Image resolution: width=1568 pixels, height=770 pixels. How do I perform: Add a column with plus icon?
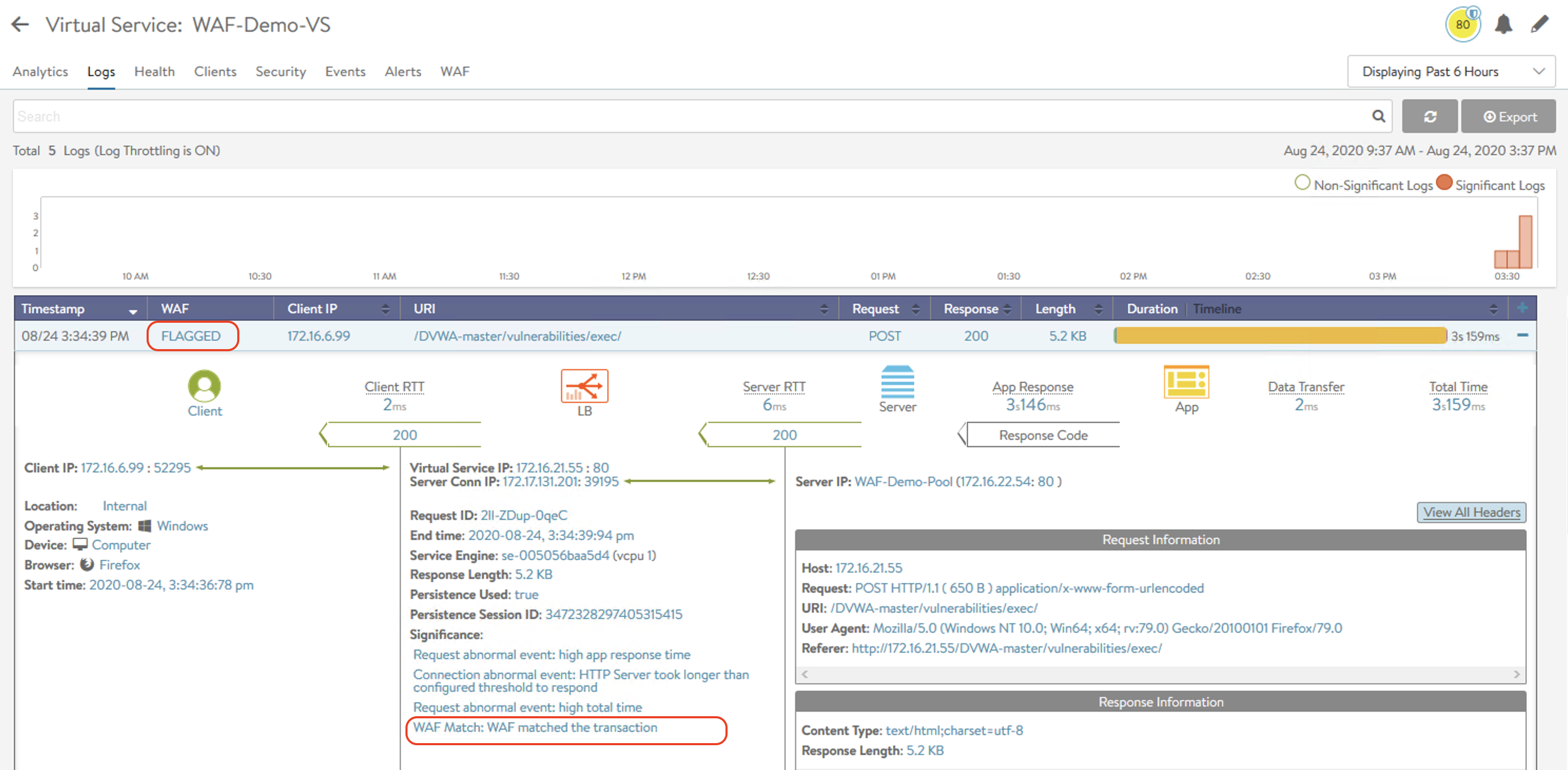point(1522,308)
